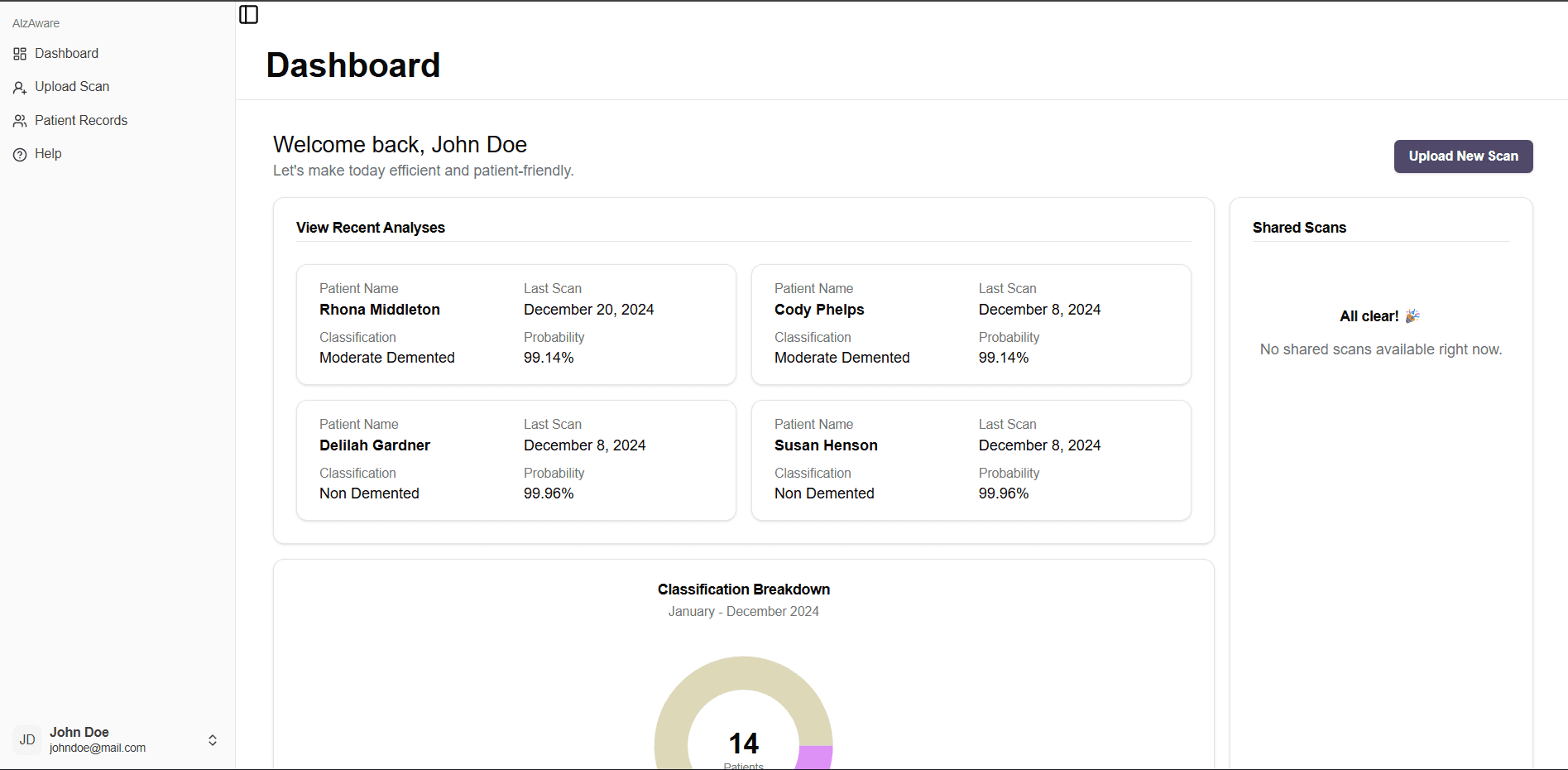Go to Upload Scan page
1568x770 pixels.
[72, 87]
